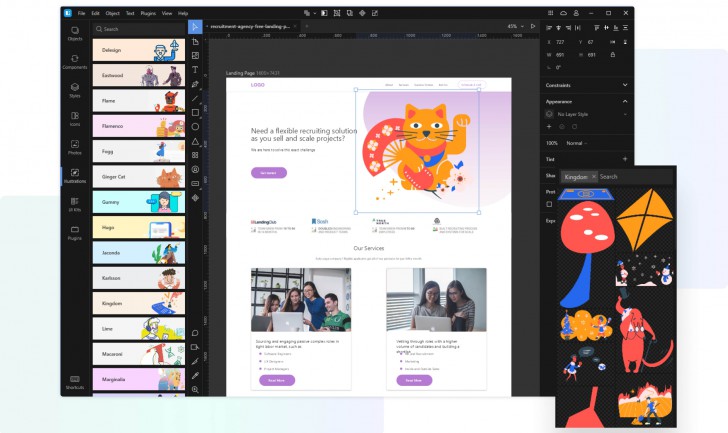Open the Plugins sidebar panel
This screenshot has width=728, height=433.
point(75,233)
